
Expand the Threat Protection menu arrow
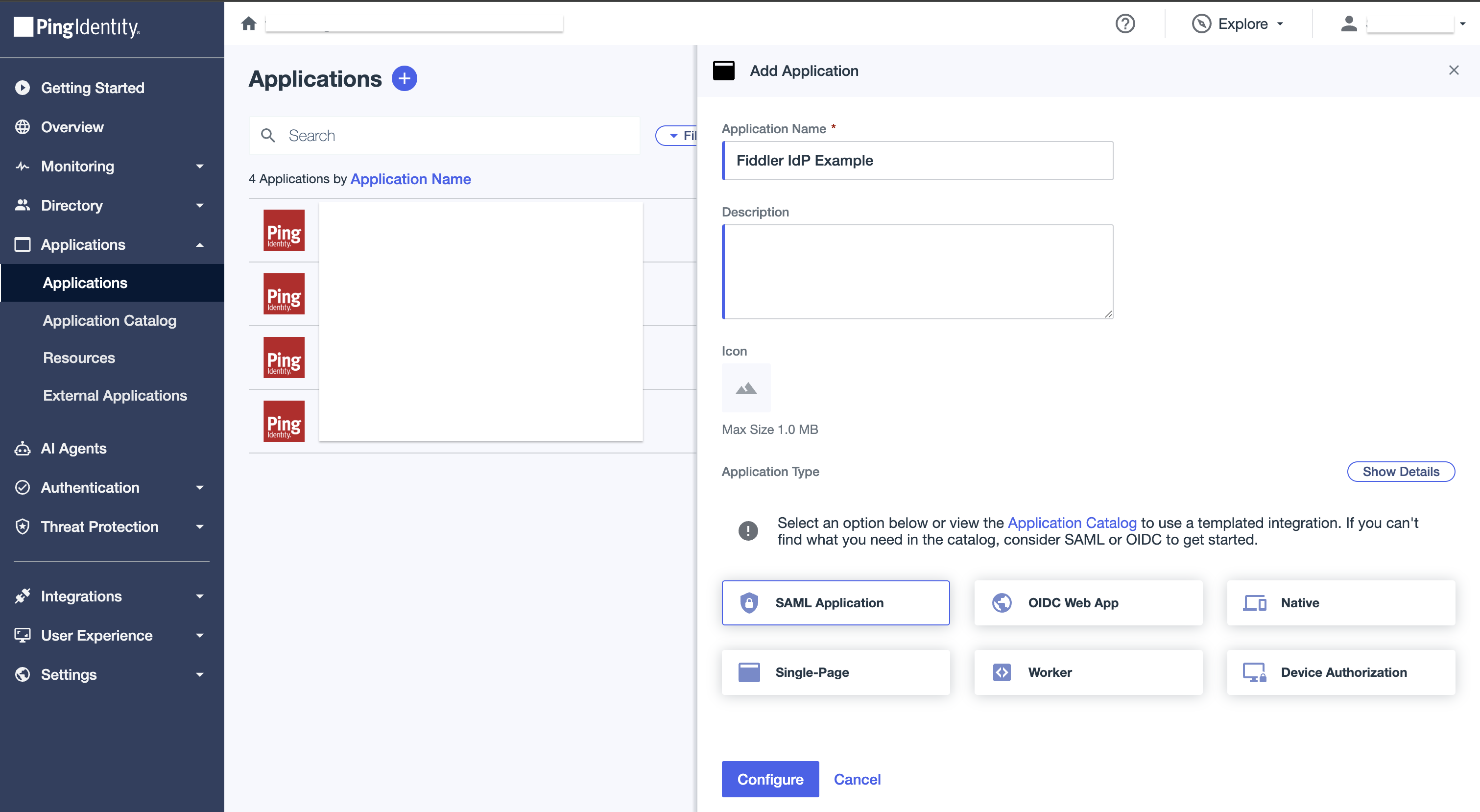199,526
